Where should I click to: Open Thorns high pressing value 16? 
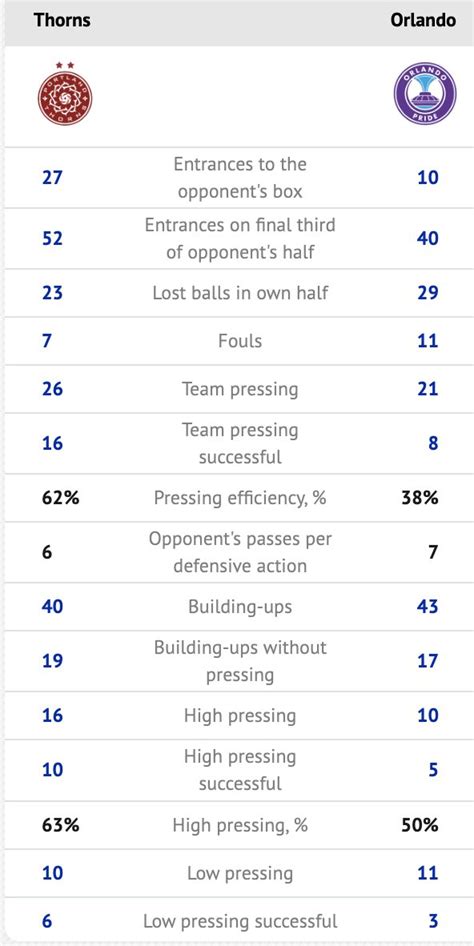tap(52, 716)
